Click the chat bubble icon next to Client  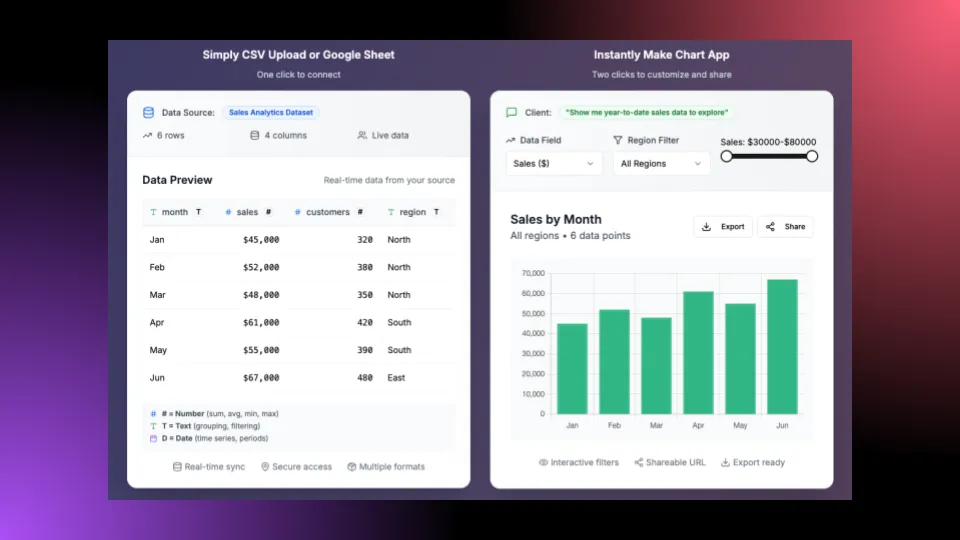coord(512,113)
